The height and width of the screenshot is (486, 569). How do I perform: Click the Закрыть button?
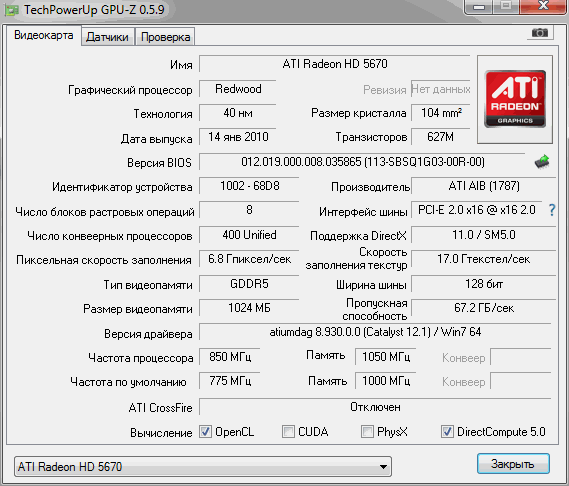click(513, 463)
